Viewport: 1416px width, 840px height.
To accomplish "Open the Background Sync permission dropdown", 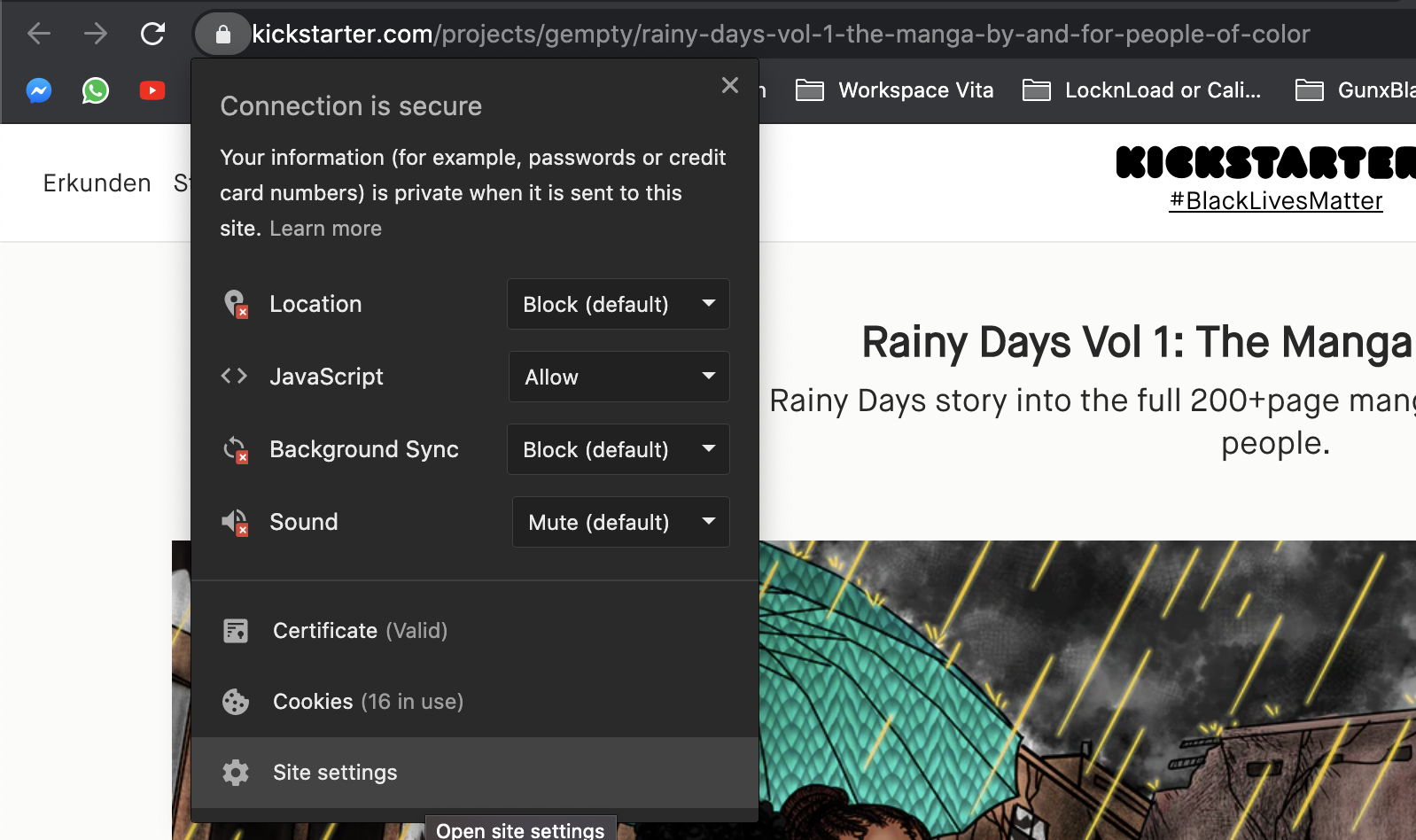I will click(x=619, y=449).
